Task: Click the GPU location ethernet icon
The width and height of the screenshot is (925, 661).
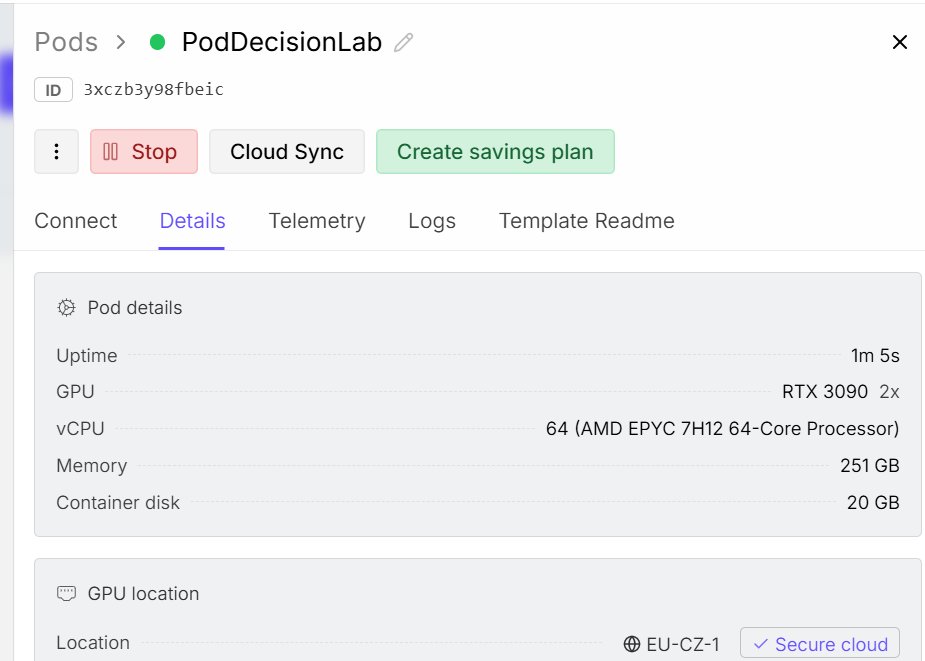Action: pyautogui.click(x=66, y=593)
